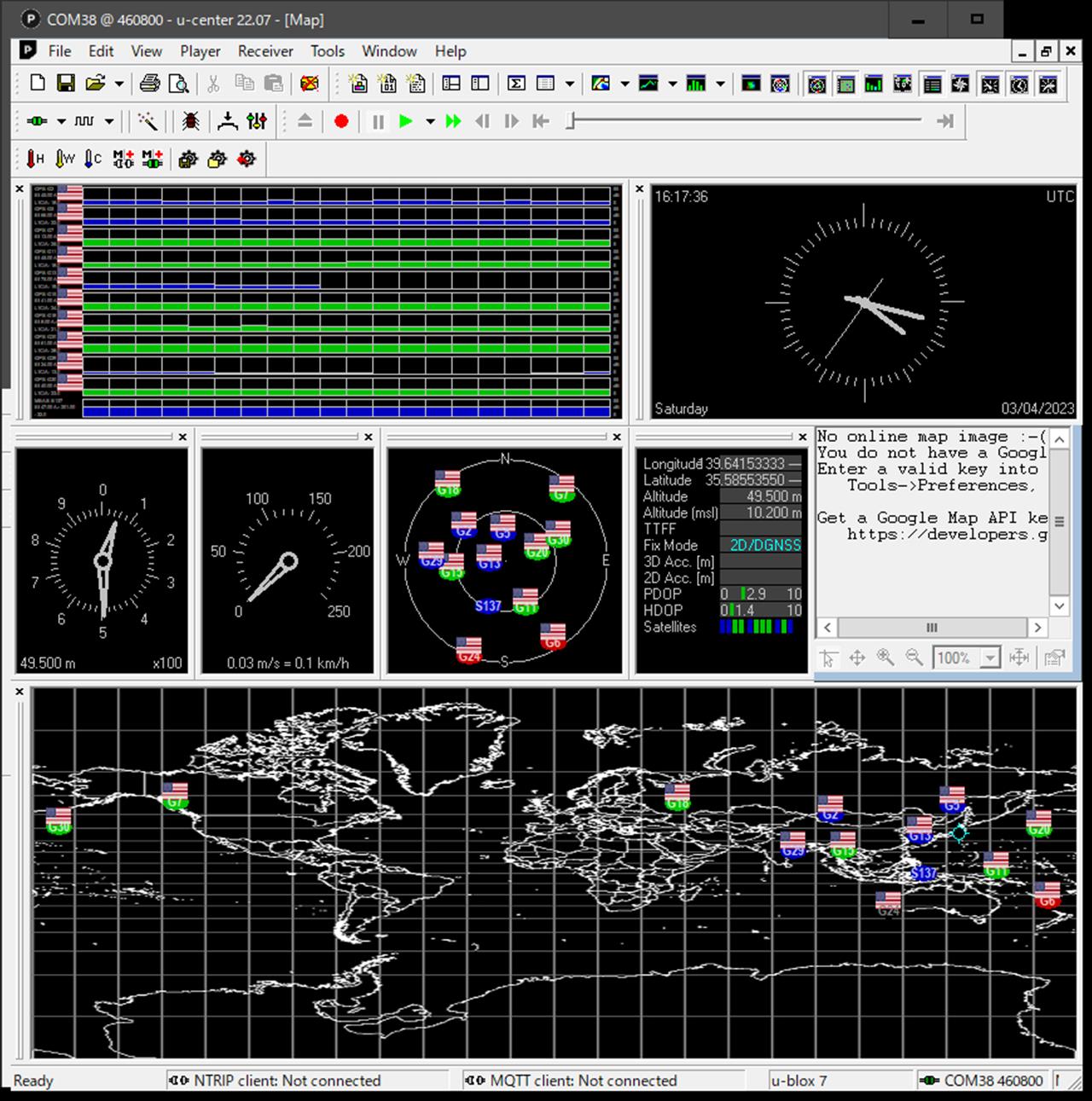Open the Edit menu

tap(101, 51)
